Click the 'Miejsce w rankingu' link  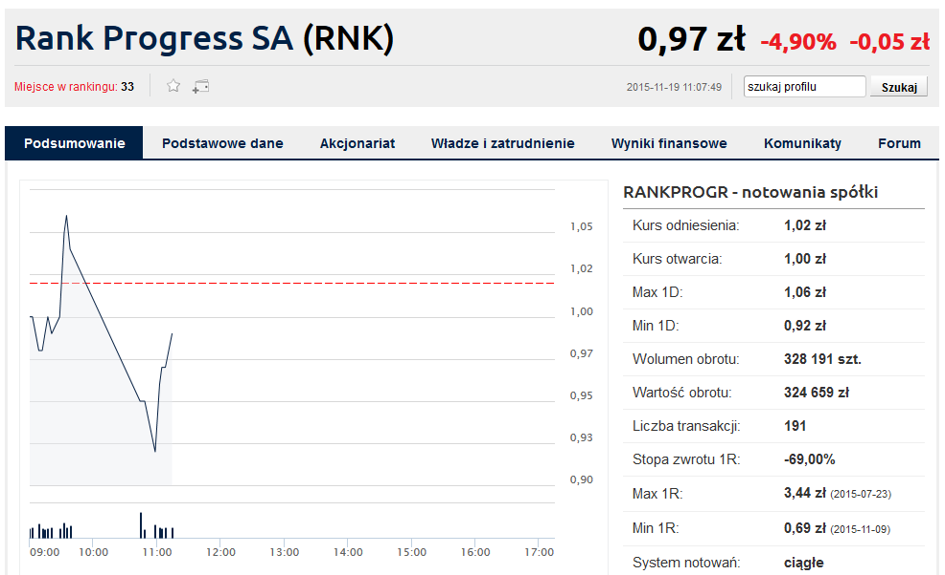[x=66, y=87]
